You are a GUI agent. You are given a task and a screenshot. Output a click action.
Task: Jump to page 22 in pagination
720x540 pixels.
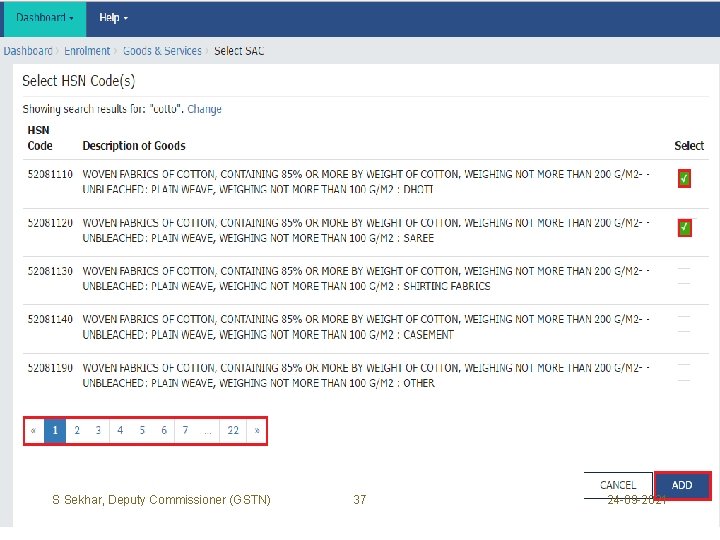233,431
